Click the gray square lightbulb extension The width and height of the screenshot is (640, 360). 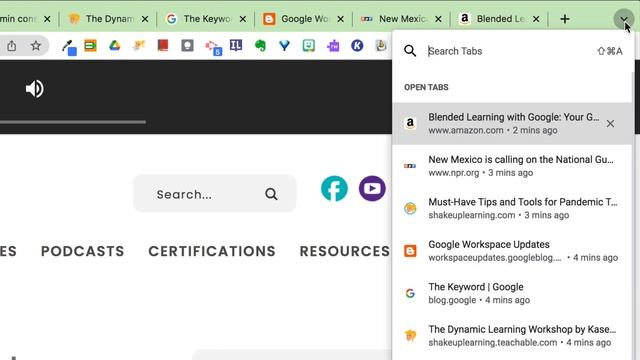click(187, 46)
